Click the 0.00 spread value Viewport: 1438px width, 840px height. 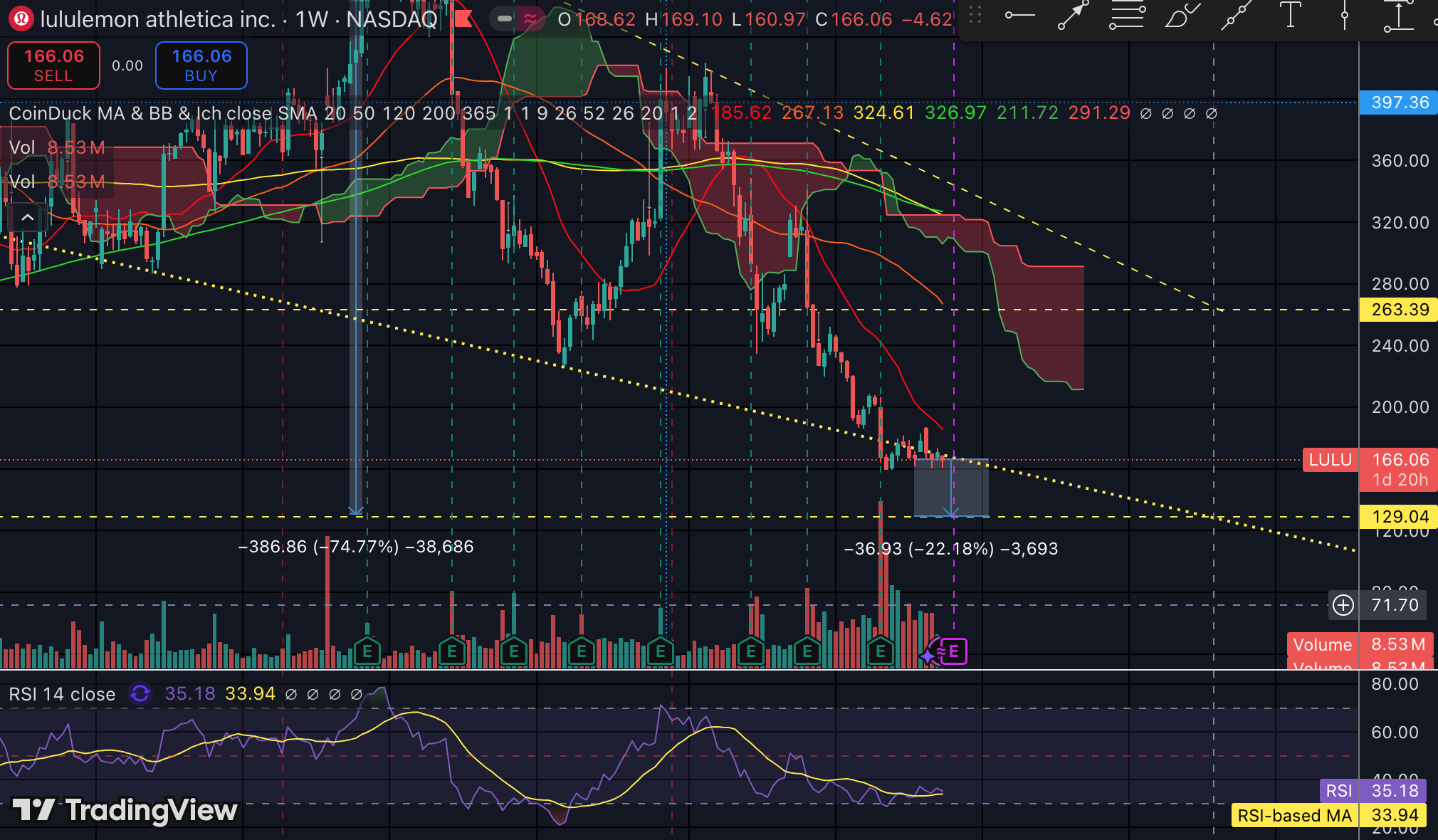point(127,65)
